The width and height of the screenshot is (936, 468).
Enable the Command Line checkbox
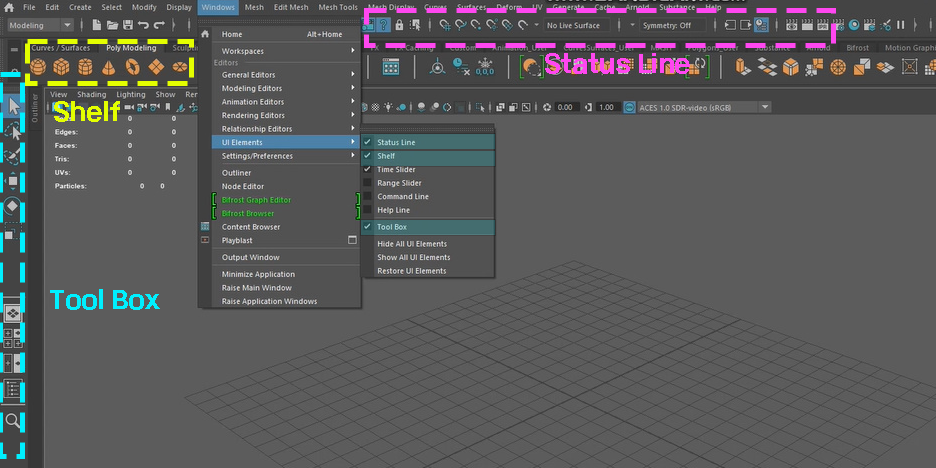pos(367,196)
